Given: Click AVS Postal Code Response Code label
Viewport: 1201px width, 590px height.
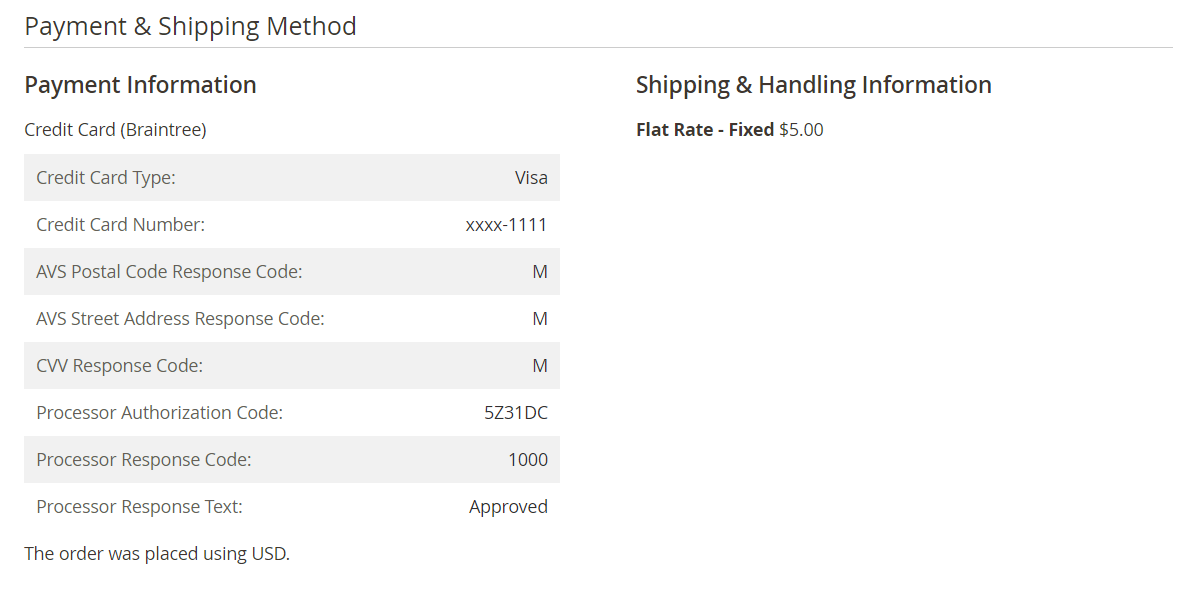Looking at the screenshot, I should [x=169, y=272].
